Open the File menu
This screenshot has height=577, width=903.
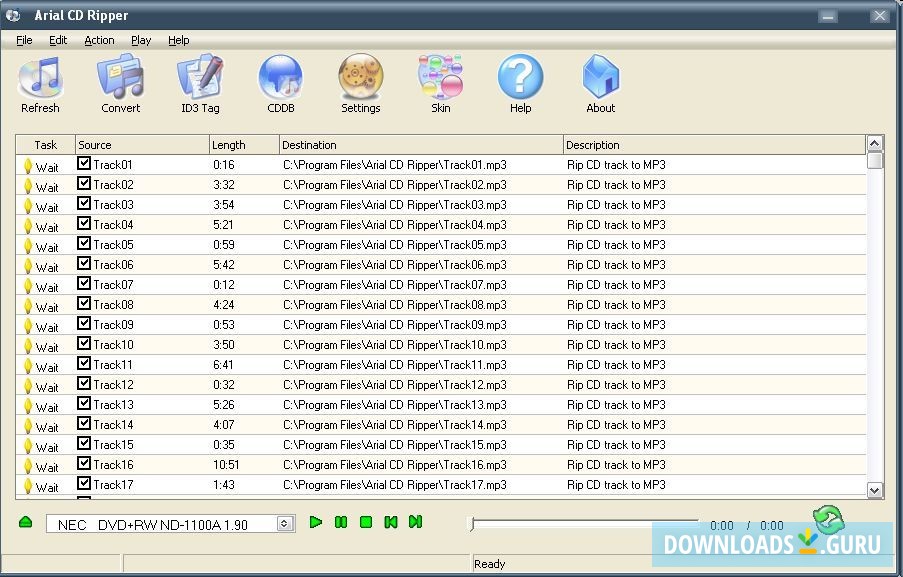[24, 40]
